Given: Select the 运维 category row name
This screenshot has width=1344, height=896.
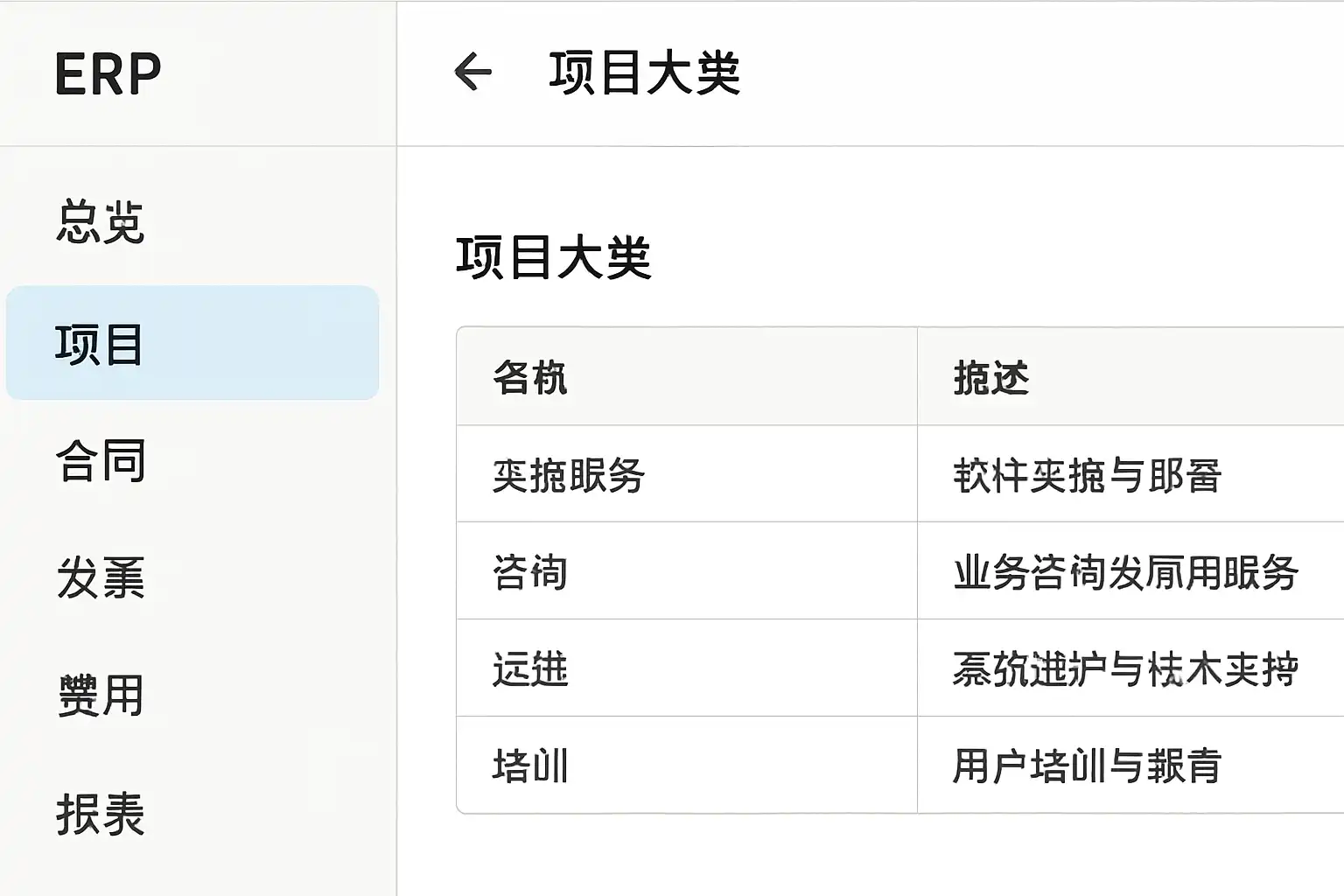Looking at the screenshot, I should click(530, 670).
